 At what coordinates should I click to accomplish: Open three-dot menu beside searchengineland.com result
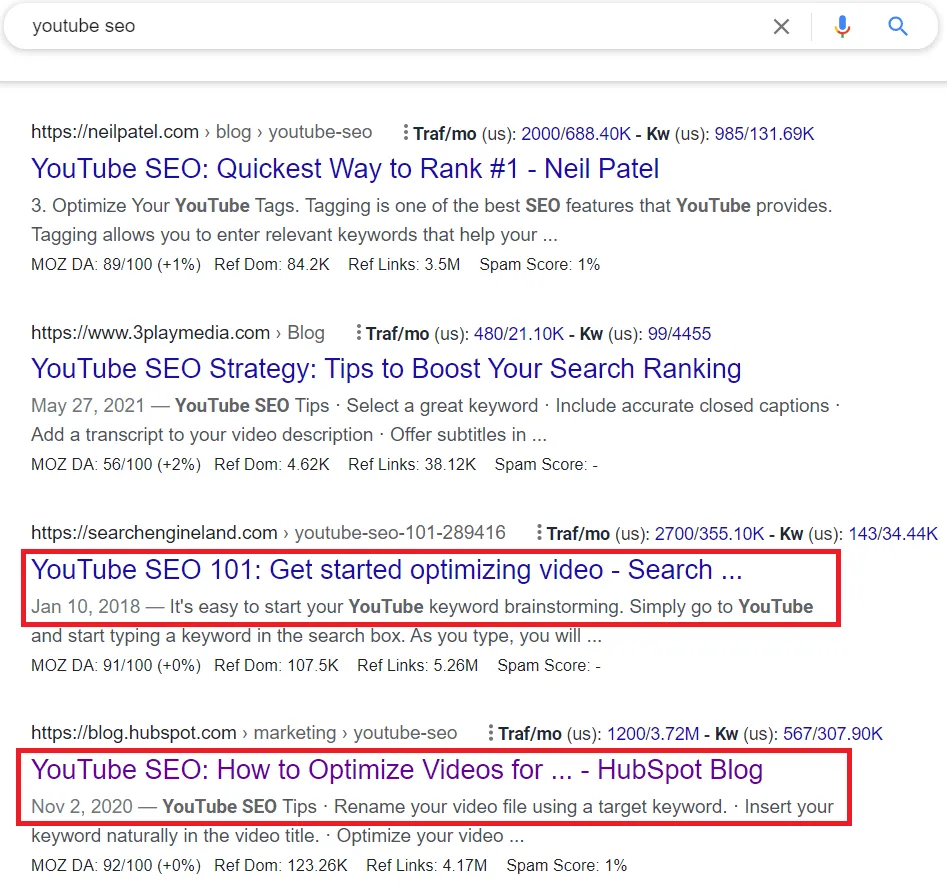pyautogui.click(x=539, y=533)
